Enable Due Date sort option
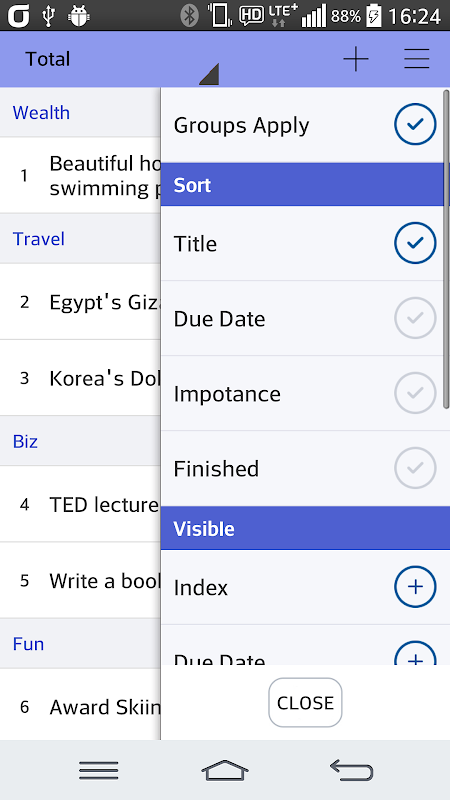Viewport: 450px width, 800px height. click(415, 318)
